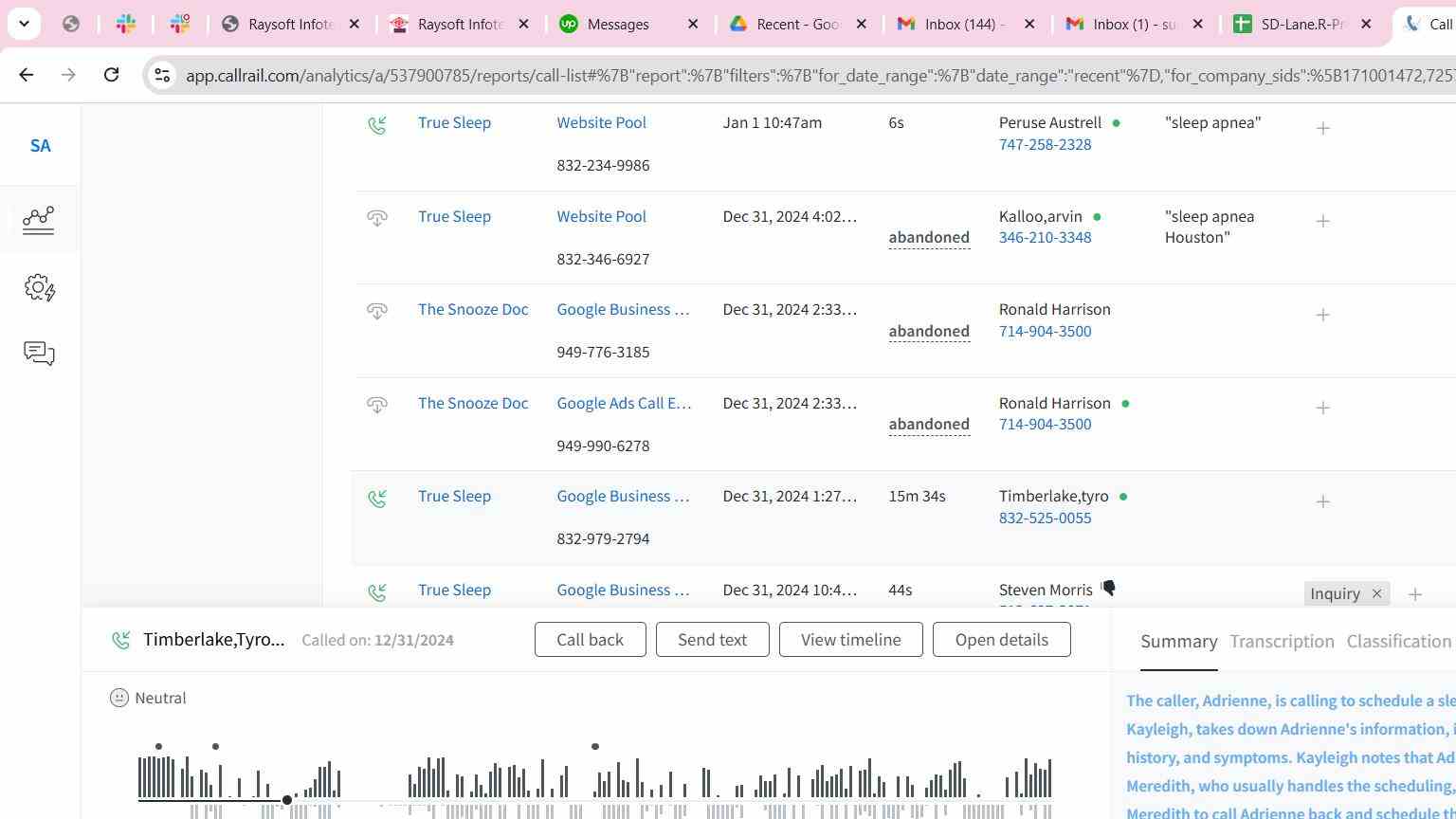
Task: Add tag to Timberlake,tyro call
Action: click(x=1323, y=501)
